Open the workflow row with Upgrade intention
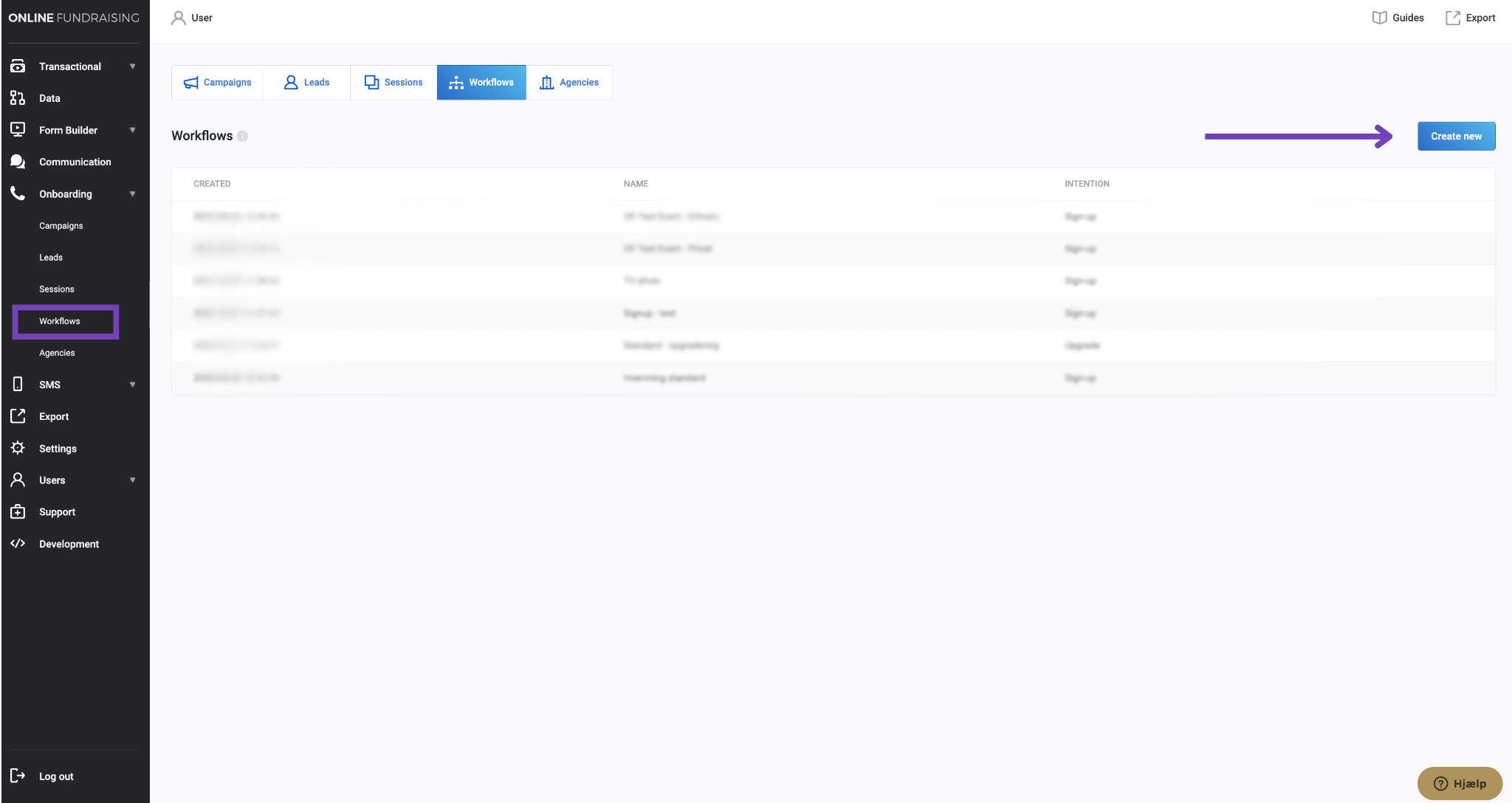This screenshot has width=1512, height=803. (x=833, y=345)
